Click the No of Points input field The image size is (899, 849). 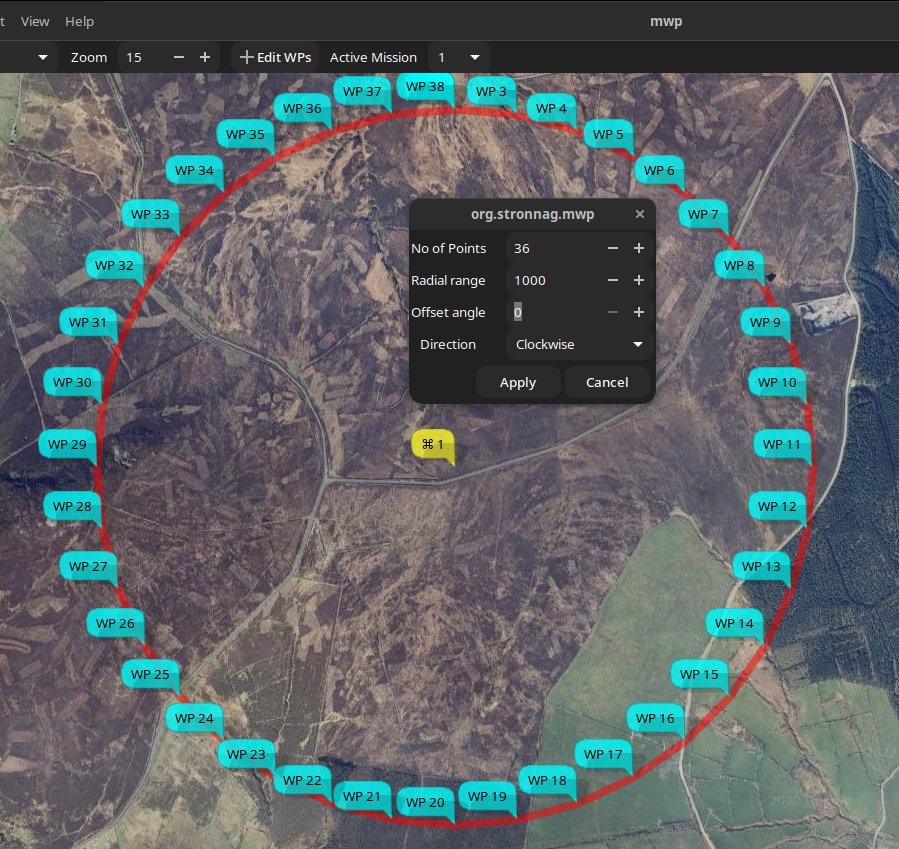point(555,248)
